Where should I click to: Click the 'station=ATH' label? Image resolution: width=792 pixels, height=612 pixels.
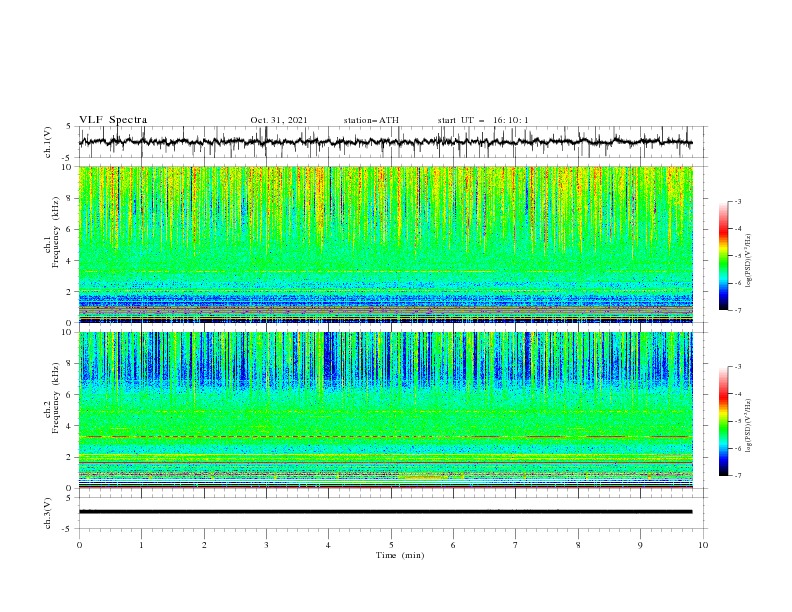[371, 120]
